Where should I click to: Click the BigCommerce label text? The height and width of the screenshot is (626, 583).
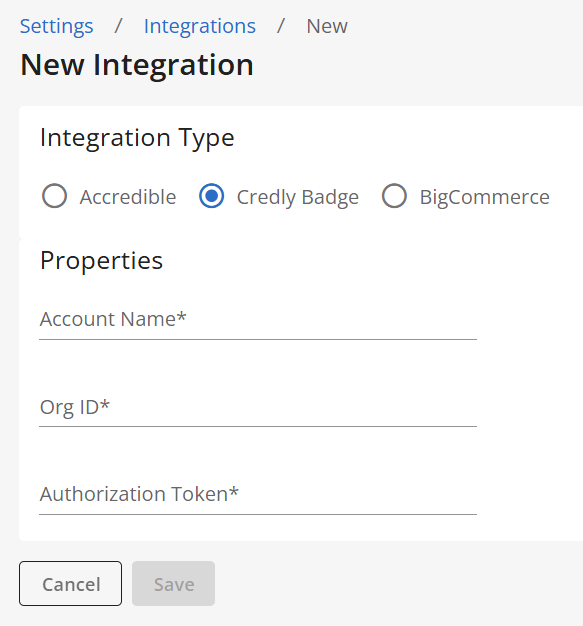(484, 197)
